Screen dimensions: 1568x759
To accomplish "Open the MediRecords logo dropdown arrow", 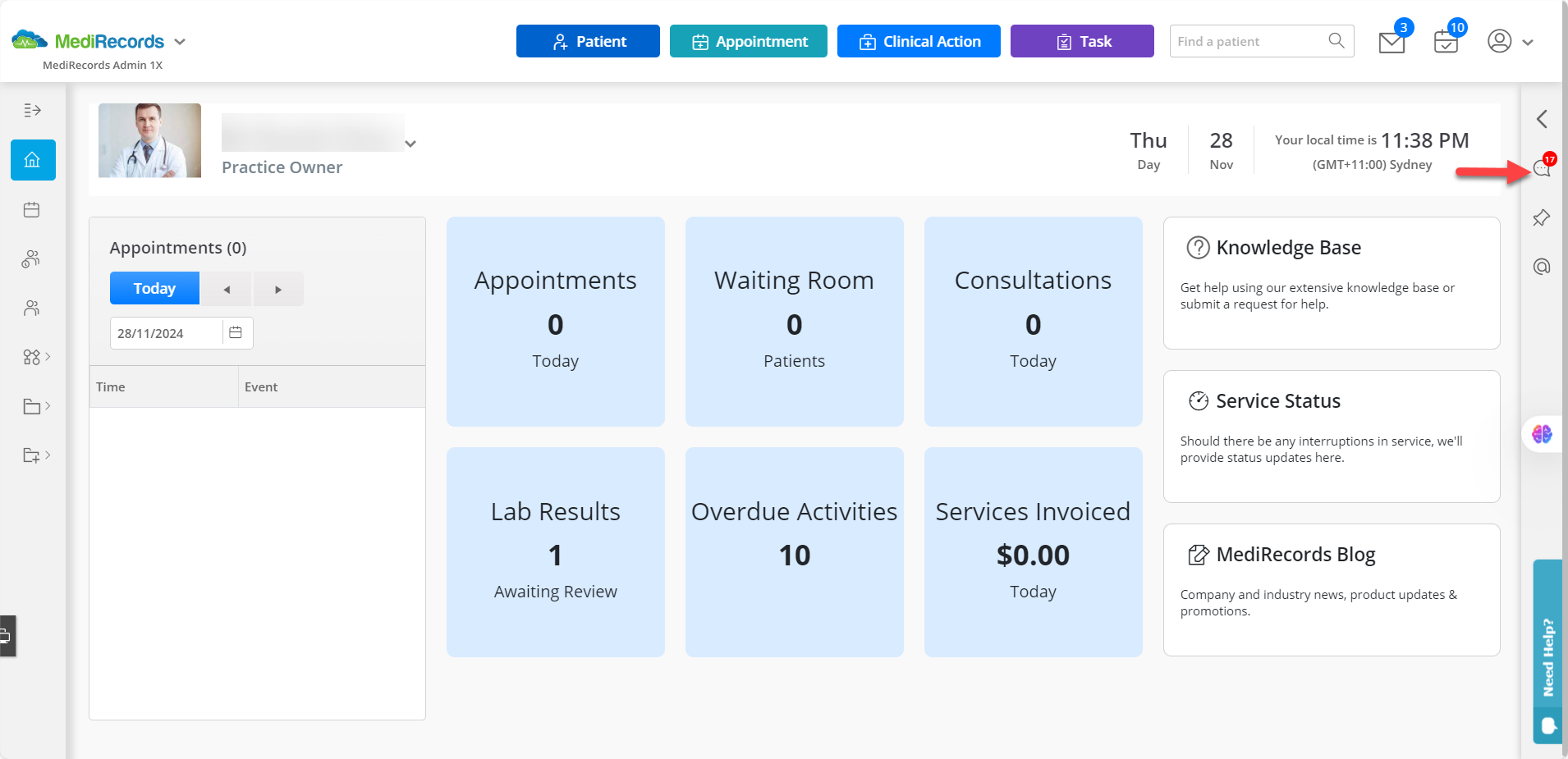I will [x=180, y=42].
